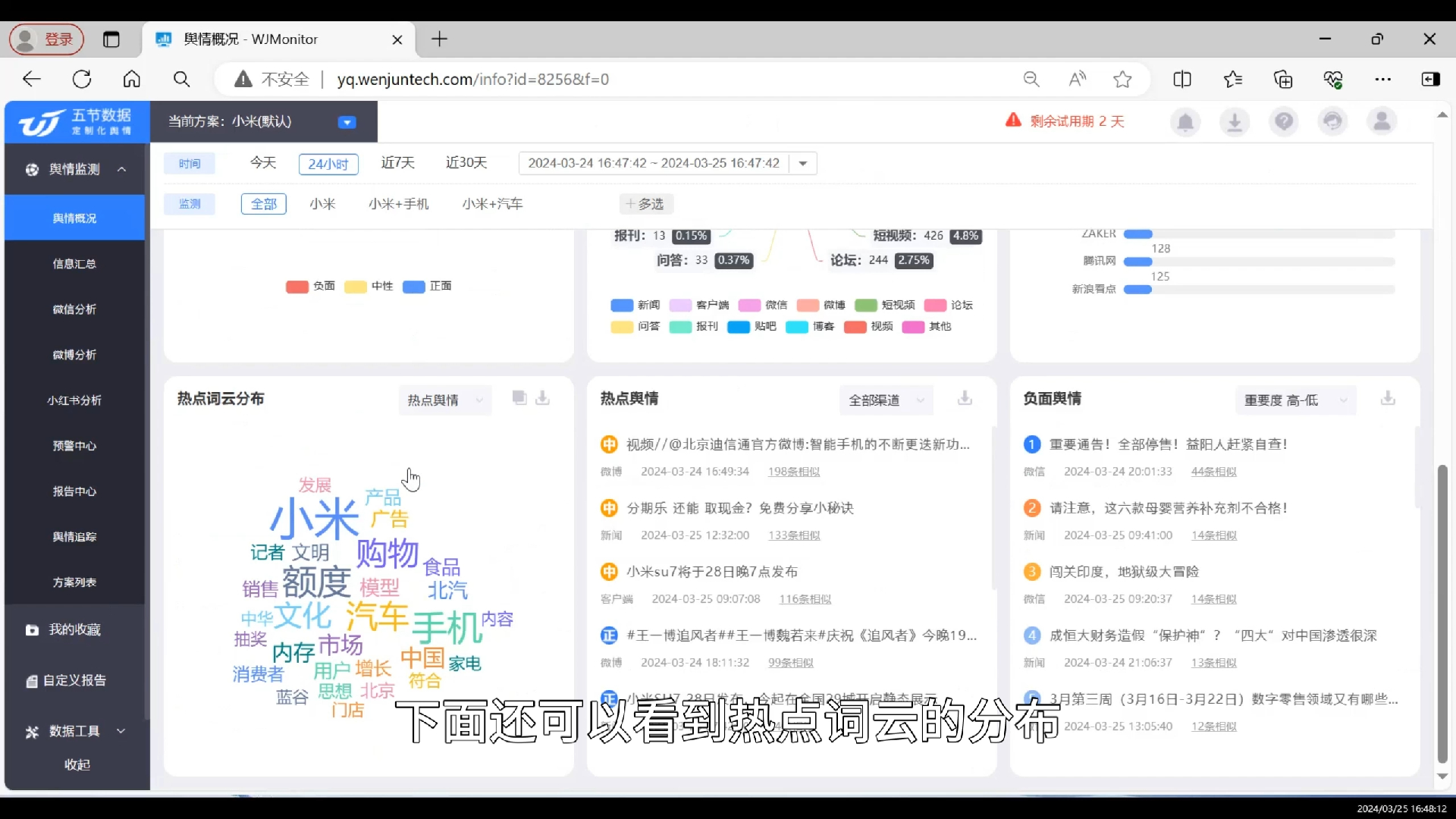Screen dimensions: 1456x819
Task: Click the copy icon in 热点词云分布 panel
Action: click(519, 398)
